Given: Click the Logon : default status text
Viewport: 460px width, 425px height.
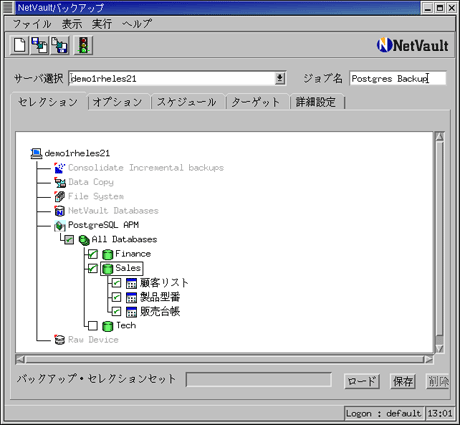Looking at the screenshot, I should click(x=383, y=414).
